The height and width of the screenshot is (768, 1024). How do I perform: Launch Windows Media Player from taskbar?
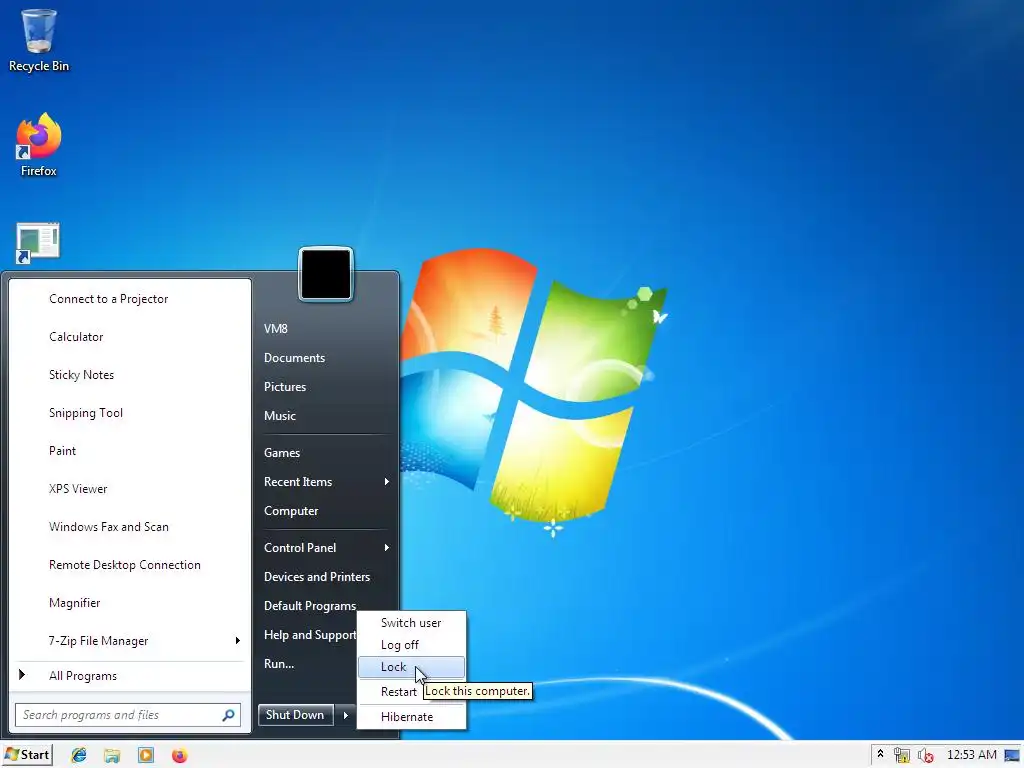click(146, 755)
